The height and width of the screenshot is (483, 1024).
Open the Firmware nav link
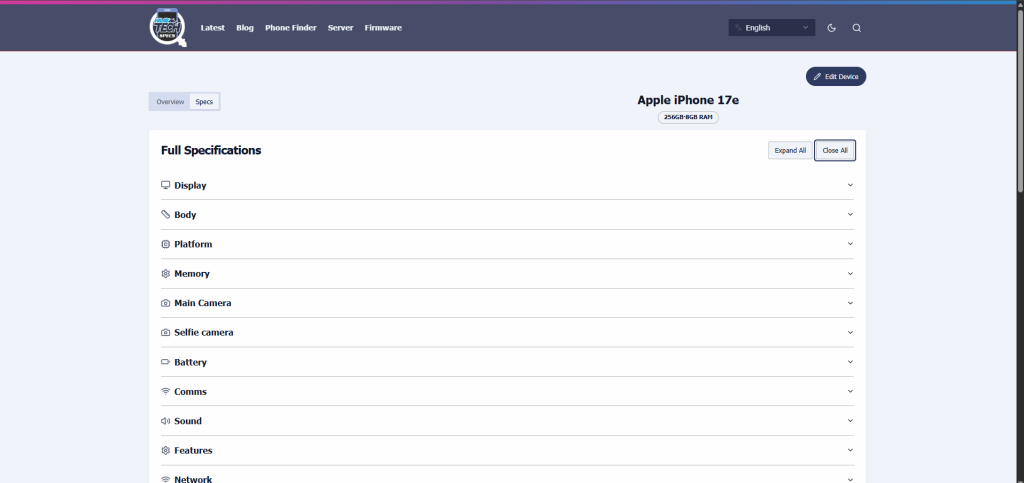point(383,28)
